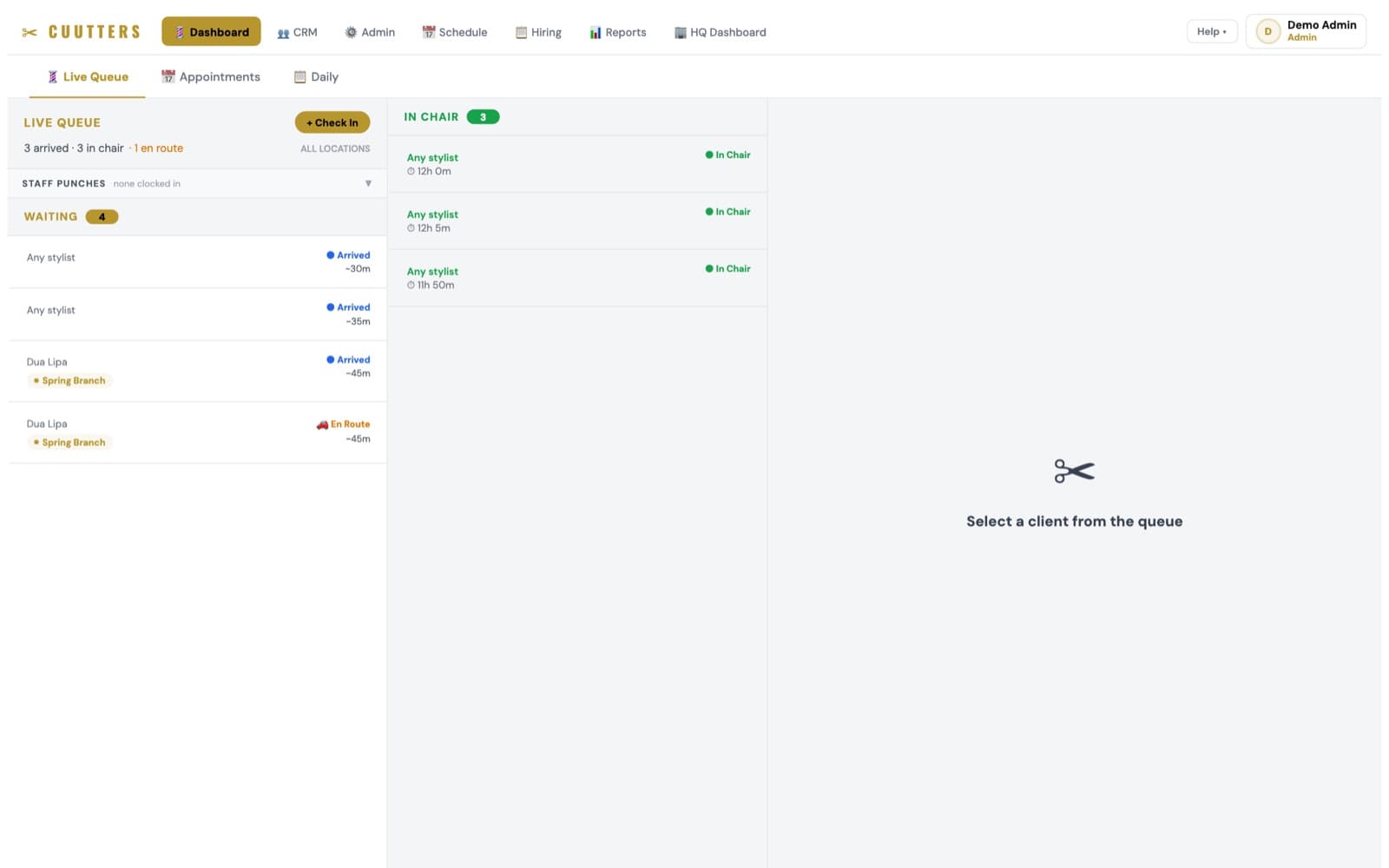Click Spring Branch tag on arrived Dua Lipa

pos(69,380)
